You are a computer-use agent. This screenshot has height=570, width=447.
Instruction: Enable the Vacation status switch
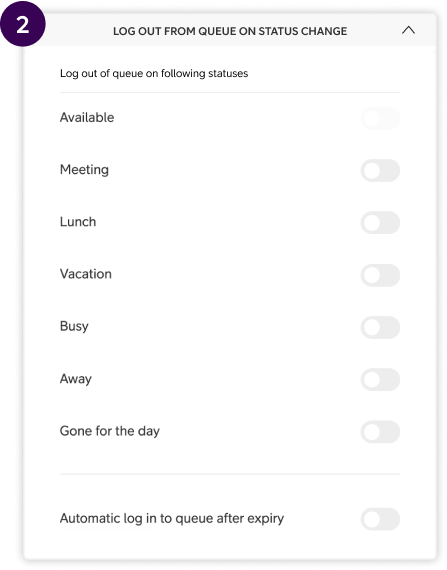pyautogui.click(x=380, y=275)
